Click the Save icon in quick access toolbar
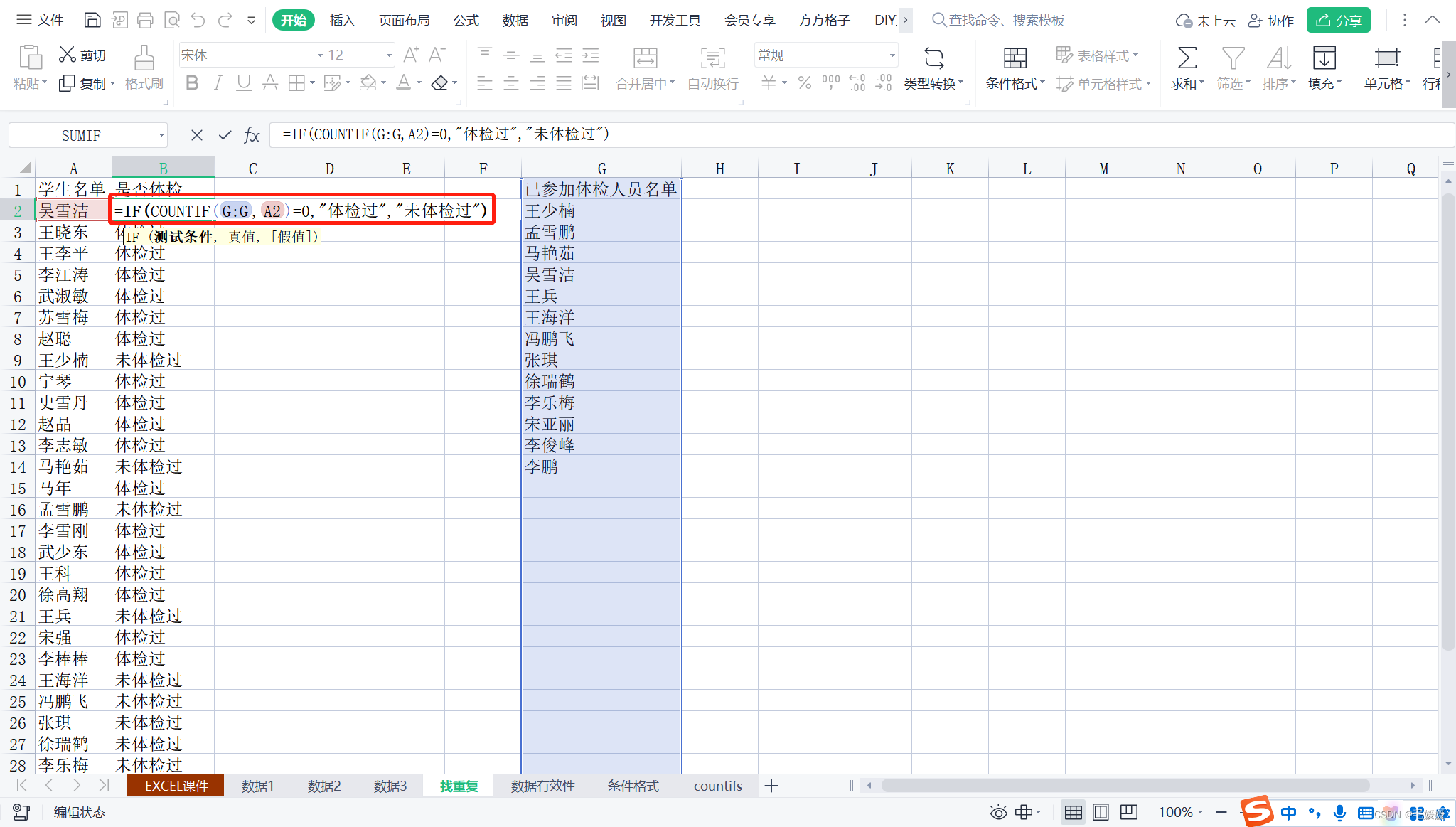Screen dimensions: 1456x827 (92, 20)
